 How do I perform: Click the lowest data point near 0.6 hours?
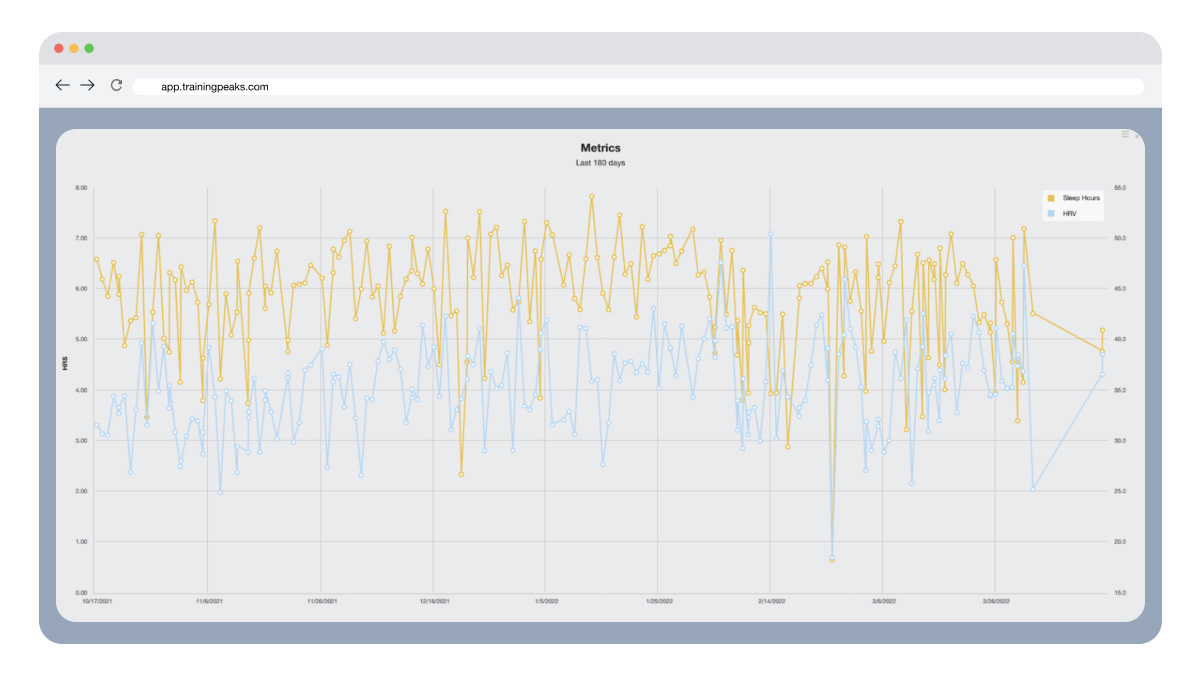pyautogui.click(x=832, y=559)
